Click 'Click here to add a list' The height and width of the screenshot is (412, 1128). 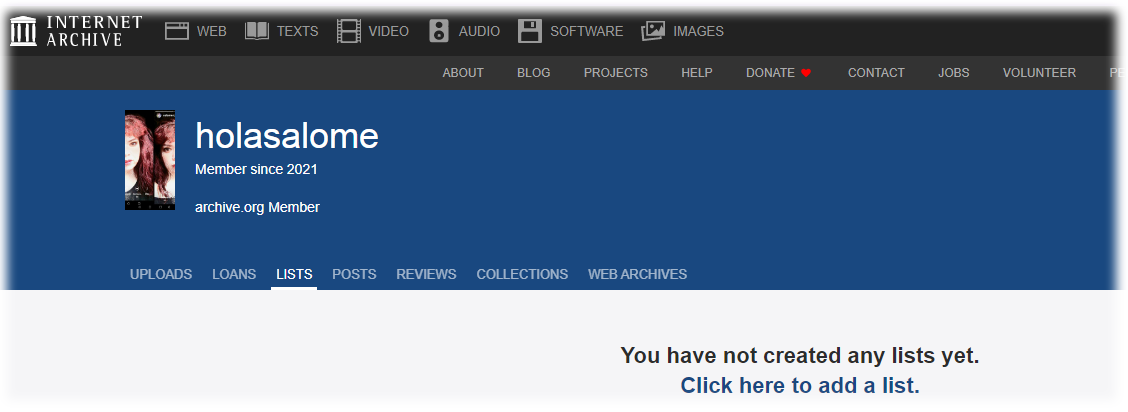click(800, 385)
